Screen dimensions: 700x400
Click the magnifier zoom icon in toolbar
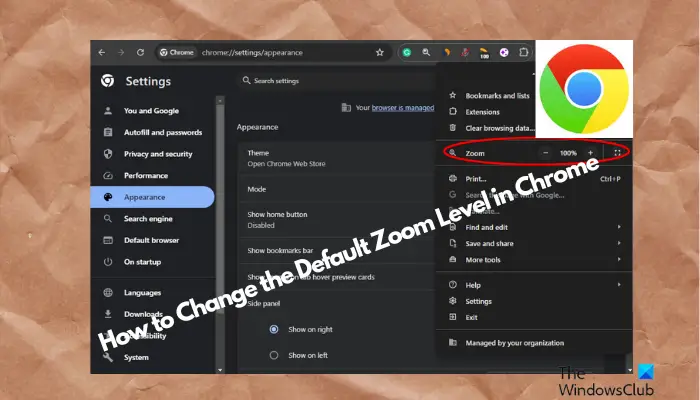click(426, 52)
